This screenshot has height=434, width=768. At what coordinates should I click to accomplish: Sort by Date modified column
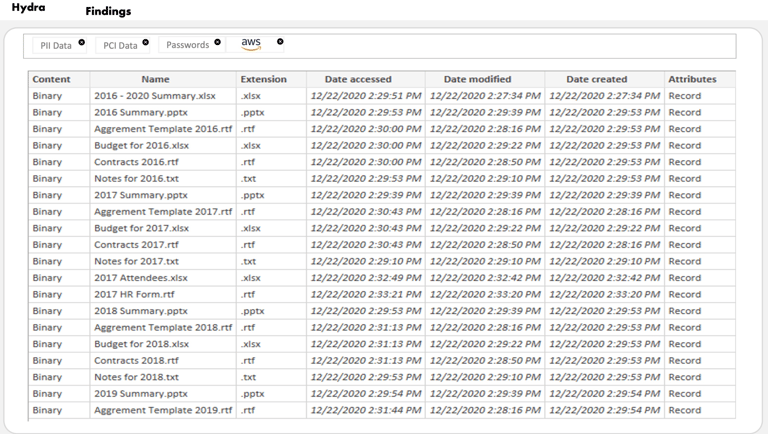coord(485,79)
